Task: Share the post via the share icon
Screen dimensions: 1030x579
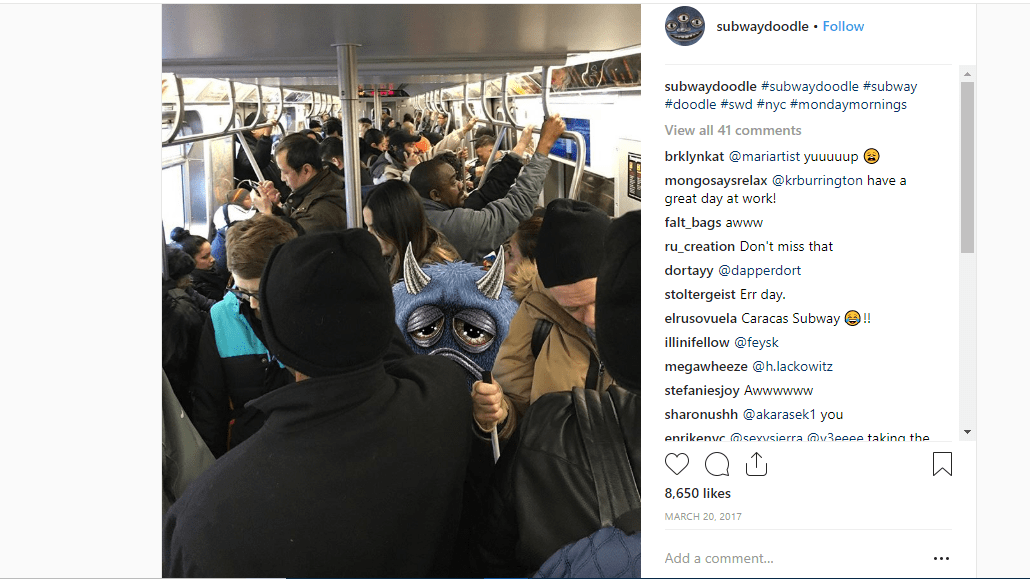Action: pyautogui.click(x=756, y=464)
